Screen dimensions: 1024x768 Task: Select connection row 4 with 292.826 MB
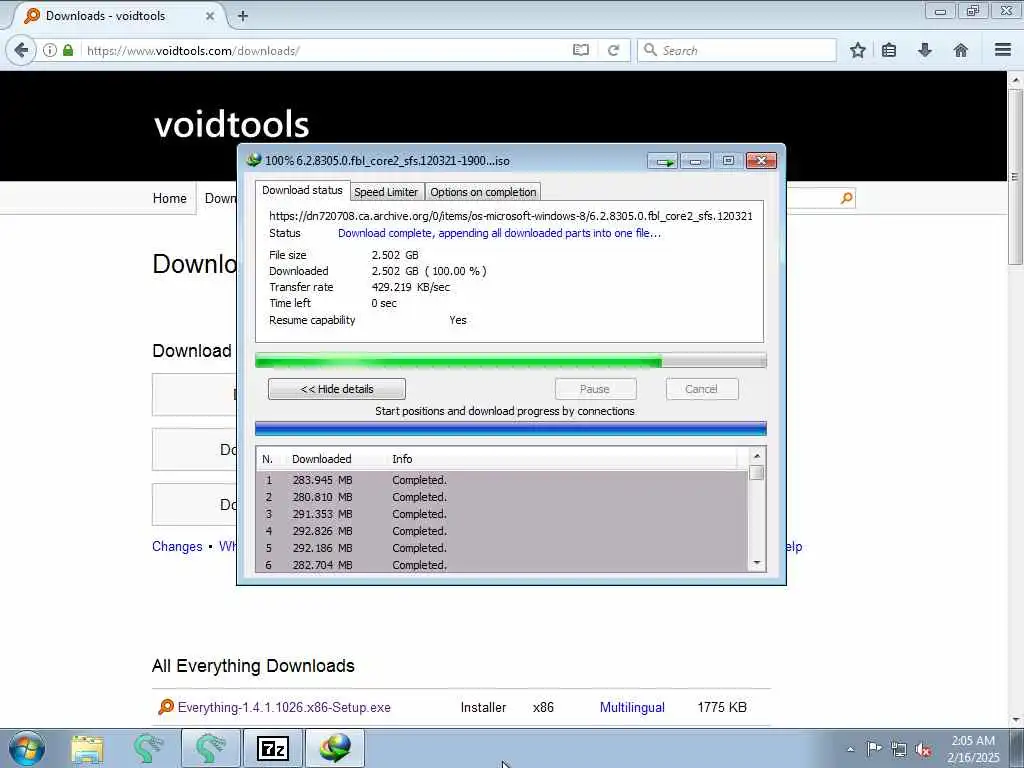(502, 531)
